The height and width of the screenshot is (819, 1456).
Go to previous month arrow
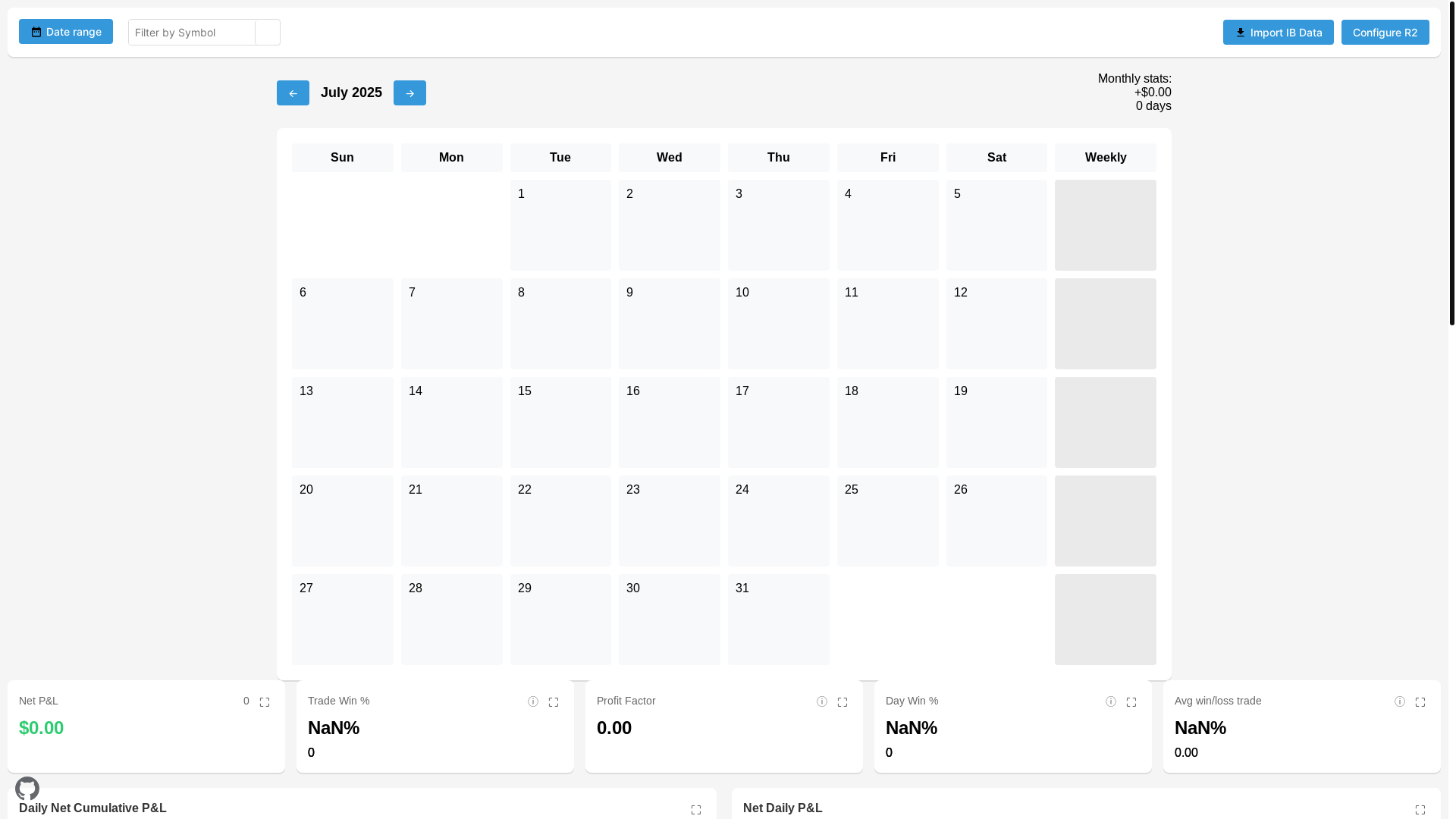[293, 93]
